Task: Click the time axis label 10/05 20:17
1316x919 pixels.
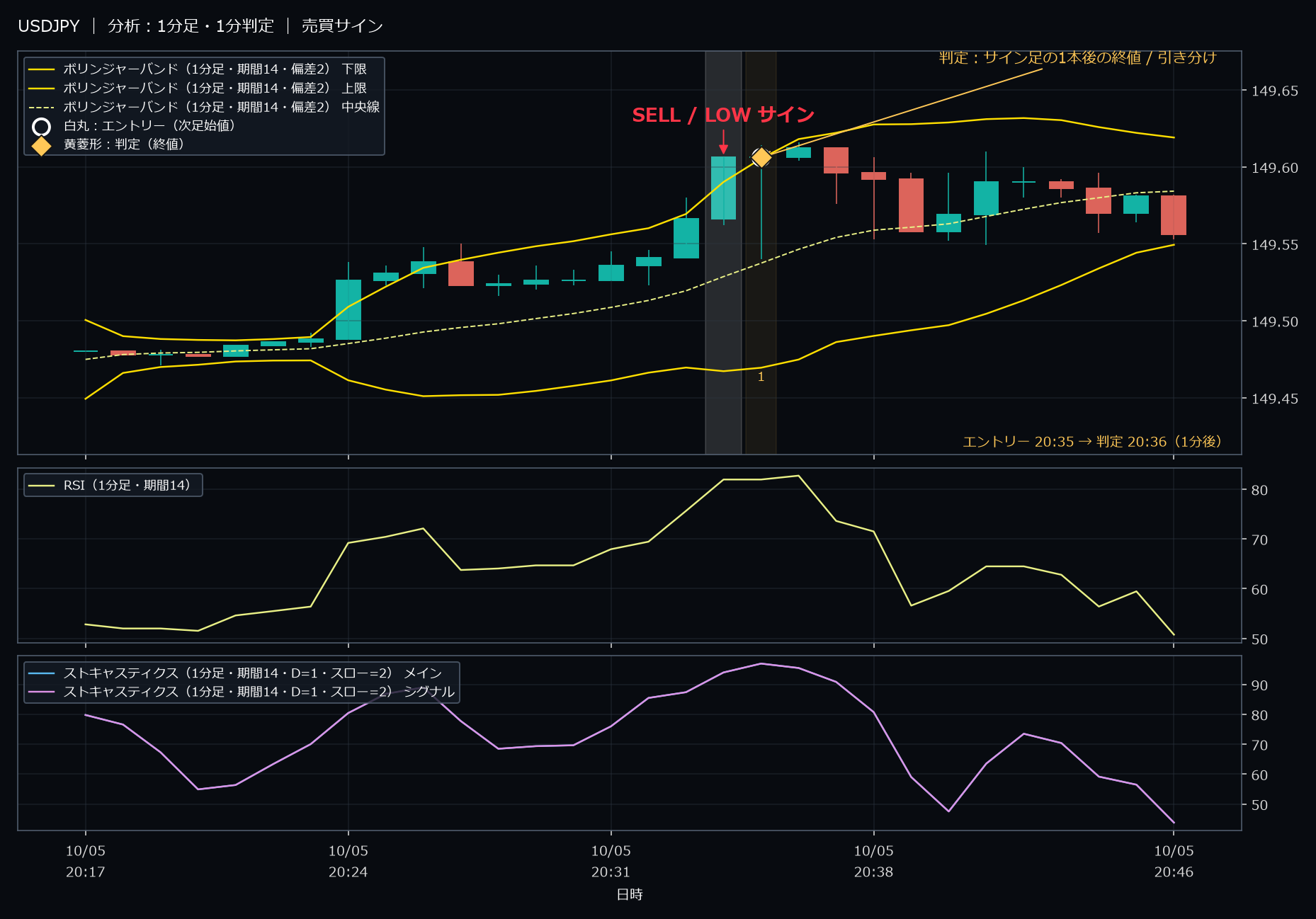Action: [x=86, y=861]
